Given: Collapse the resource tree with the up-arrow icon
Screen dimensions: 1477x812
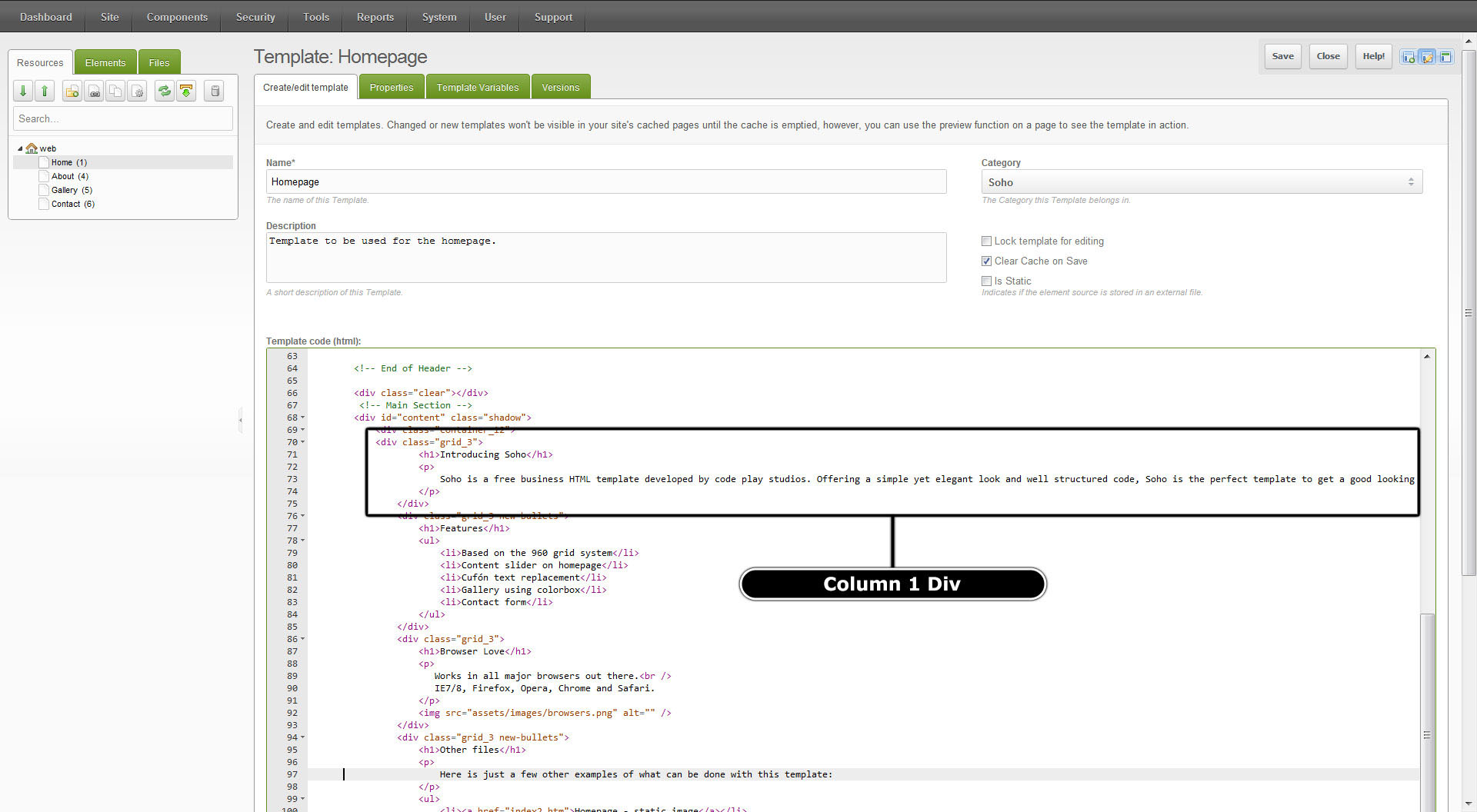Looking at the screenshot, I should (45, 92).
